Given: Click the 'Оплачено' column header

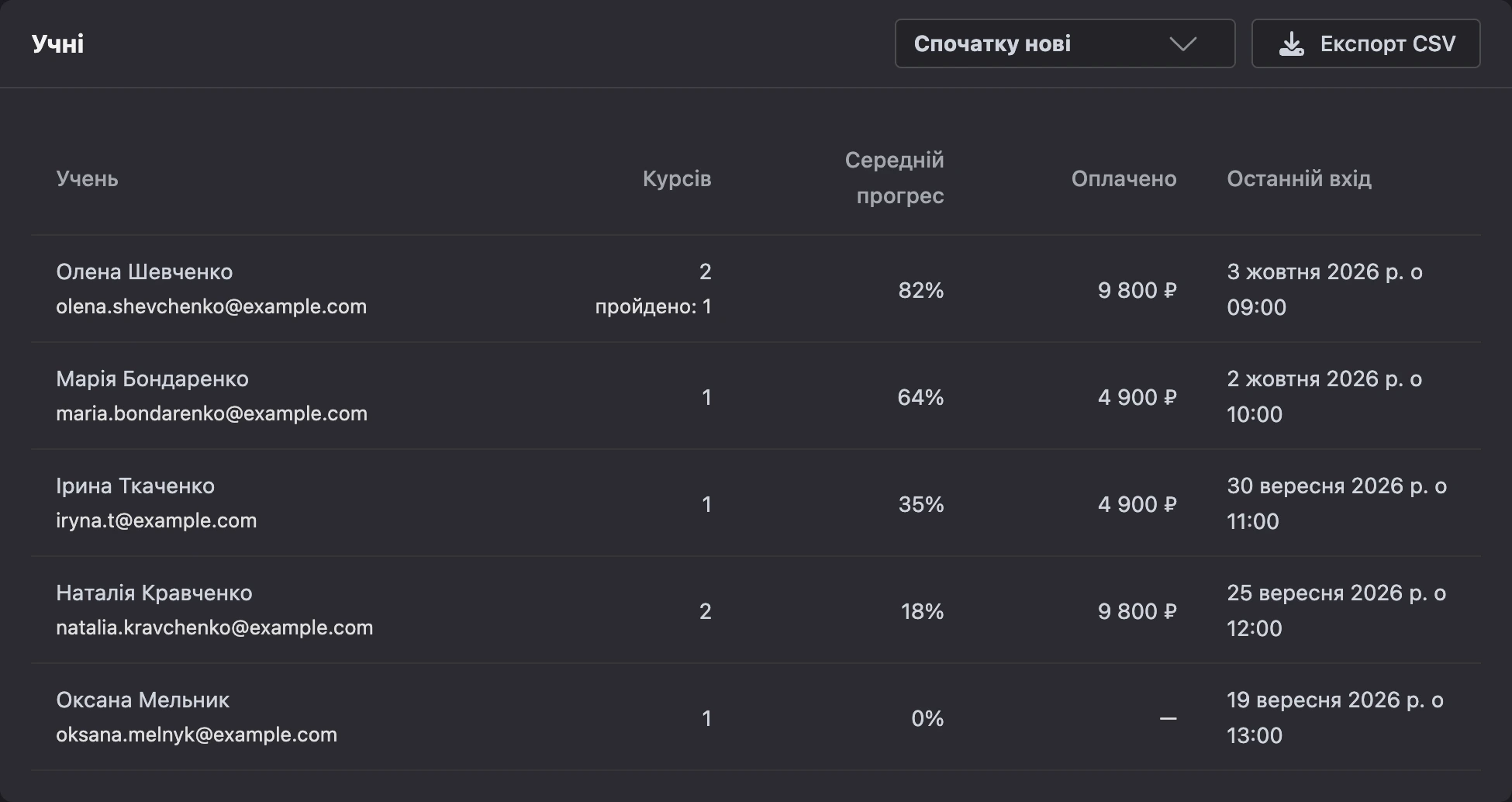Looking at the screenshot, I should click(1124, 179).
